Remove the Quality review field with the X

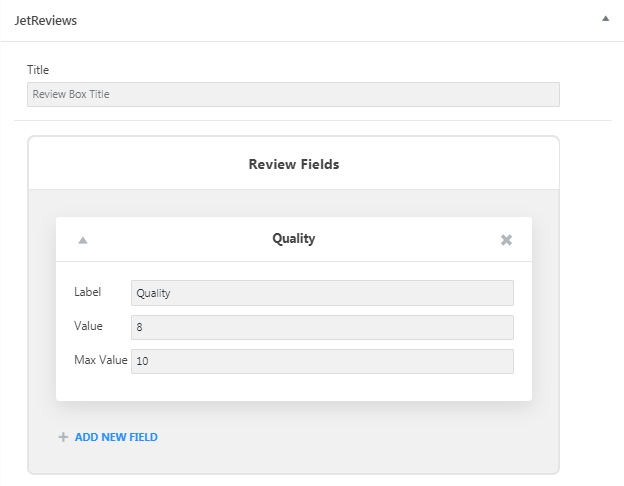[506, 240]
